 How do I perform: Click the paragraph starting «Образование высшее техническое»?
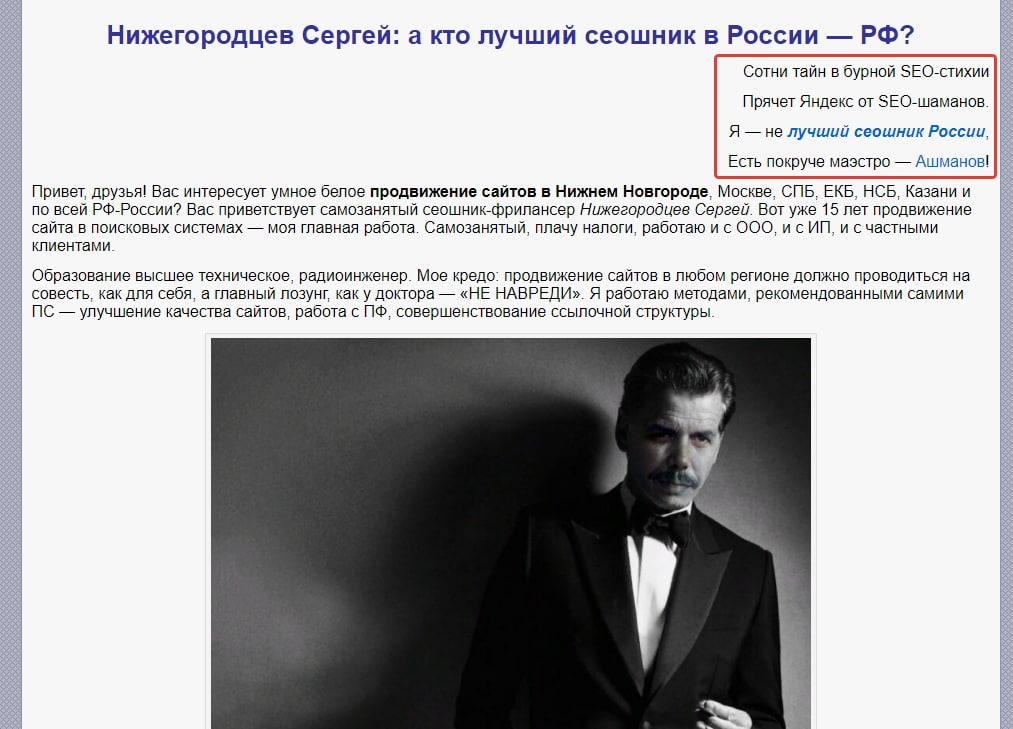click(x=501, y=294)
